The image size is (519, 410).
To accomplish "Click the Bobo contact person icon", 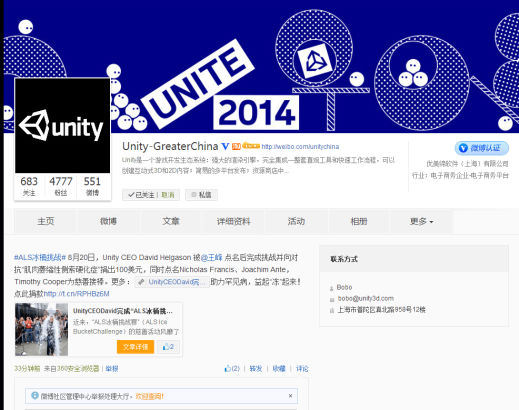I will [x=332, y=288].
